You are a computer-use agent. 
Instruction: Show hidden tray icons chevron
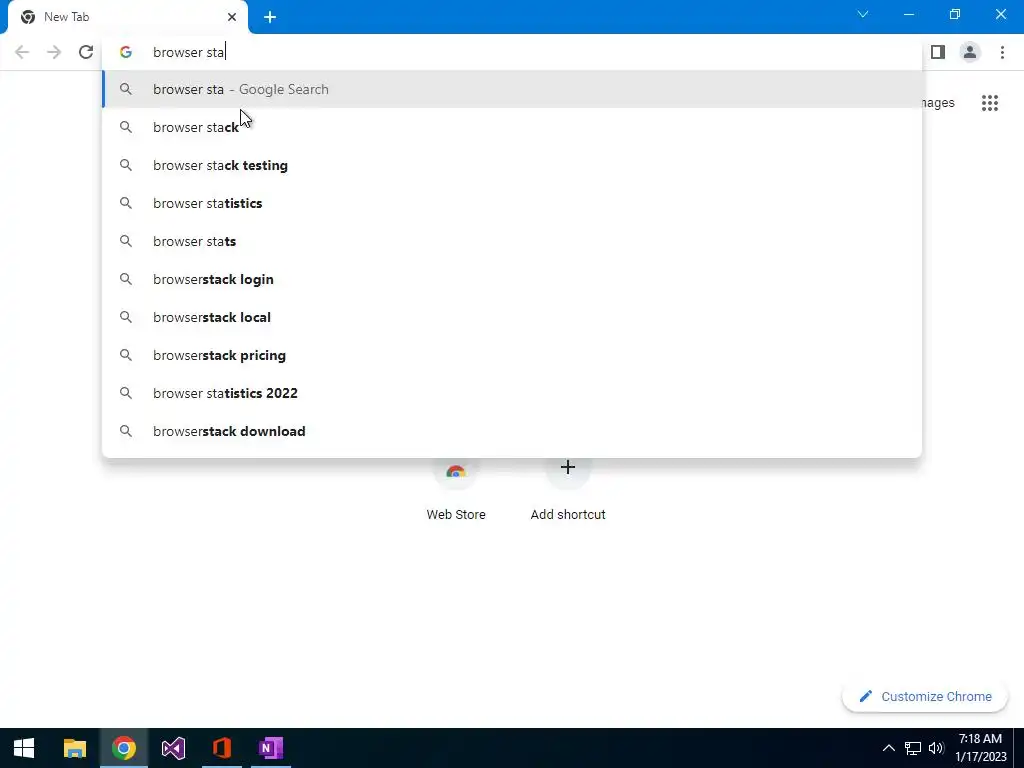point(888,748)
